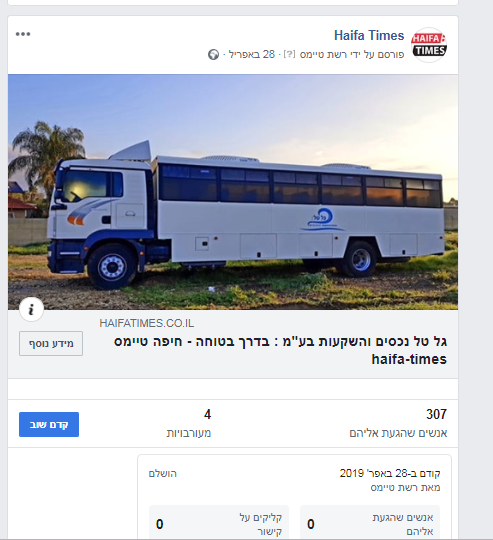Open the Haifa Times page name link

tap(369, 35)
